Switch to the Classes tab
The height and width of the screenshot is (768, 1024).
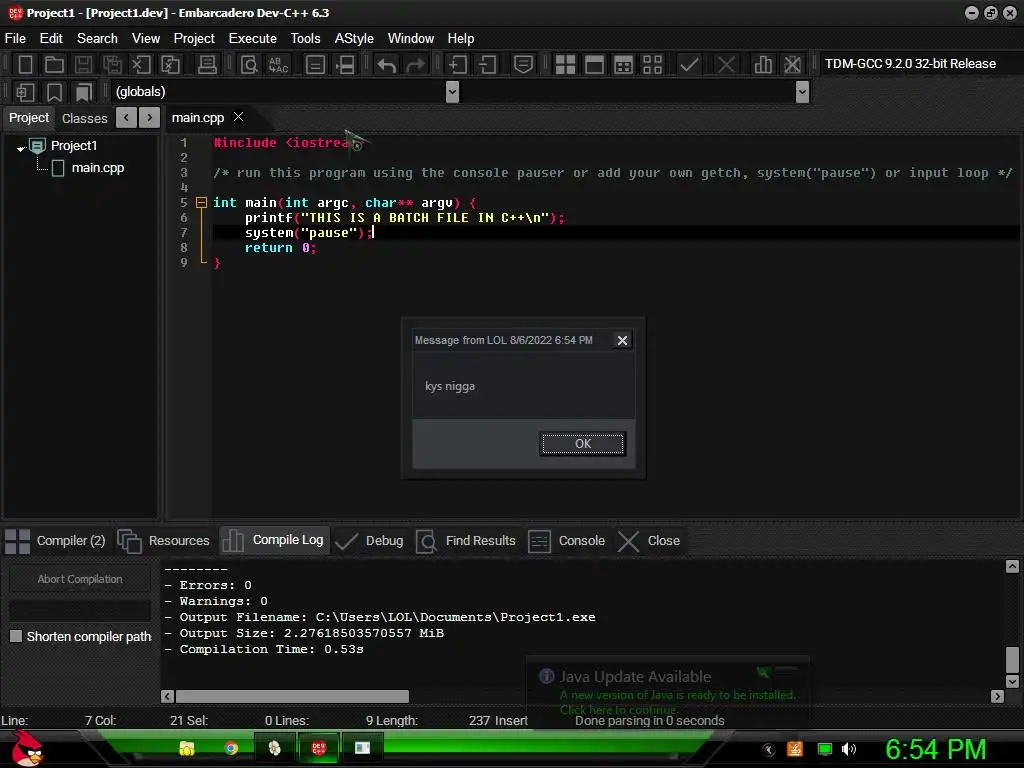point(84,118)
